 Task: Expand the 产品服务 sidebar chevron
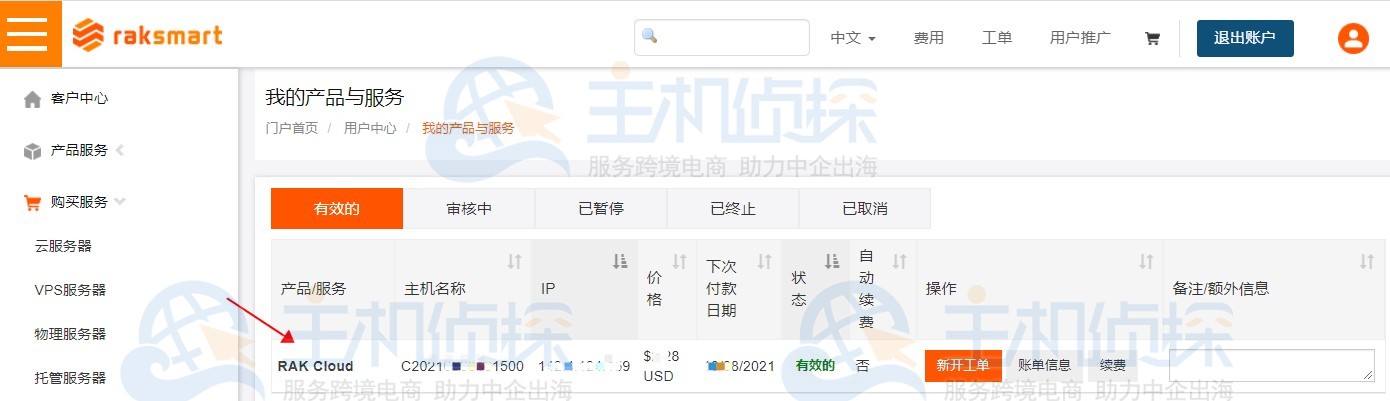point(120,150)
